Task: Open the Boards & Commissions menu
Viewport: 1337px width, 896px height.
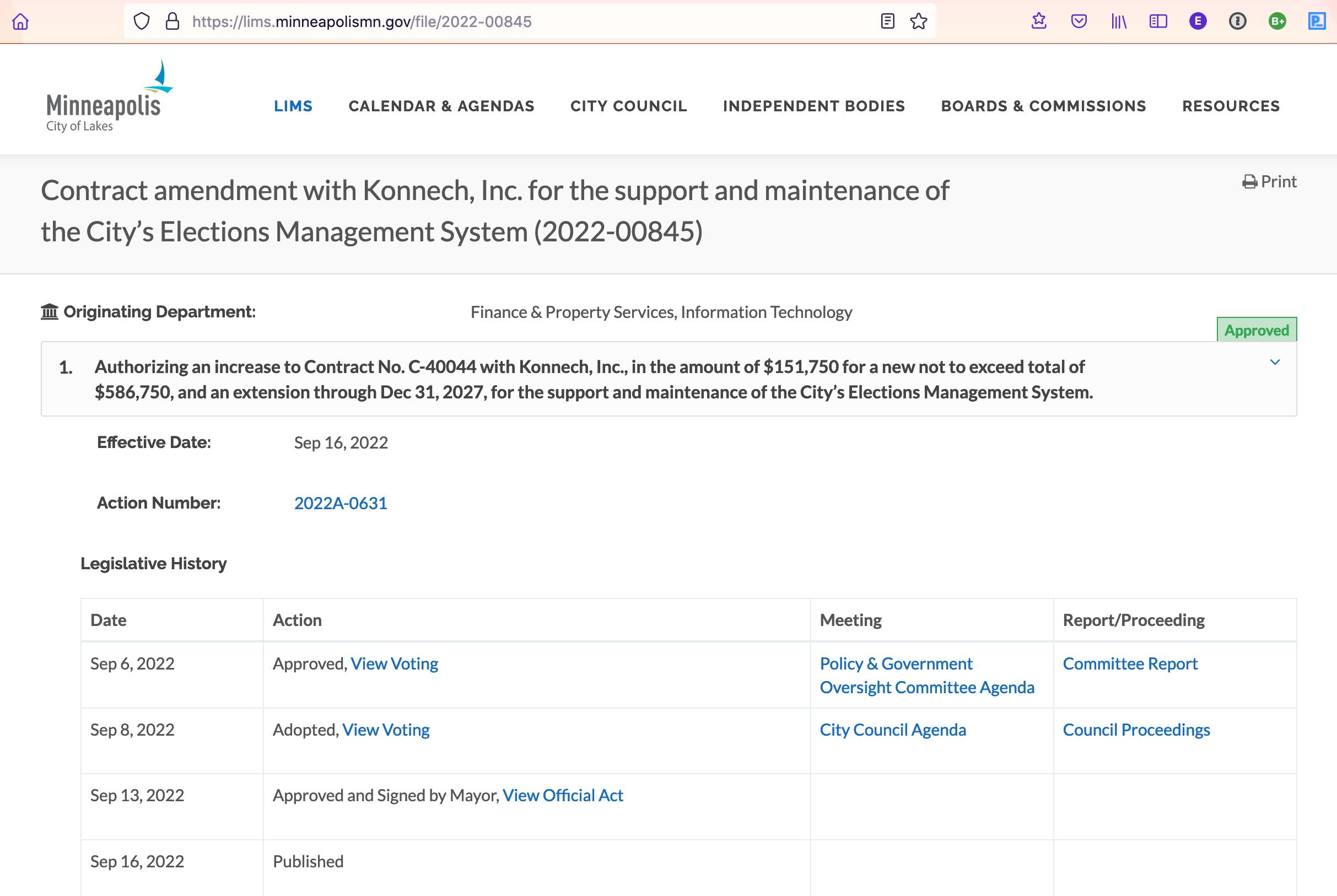Action: tap(1043, 106)
